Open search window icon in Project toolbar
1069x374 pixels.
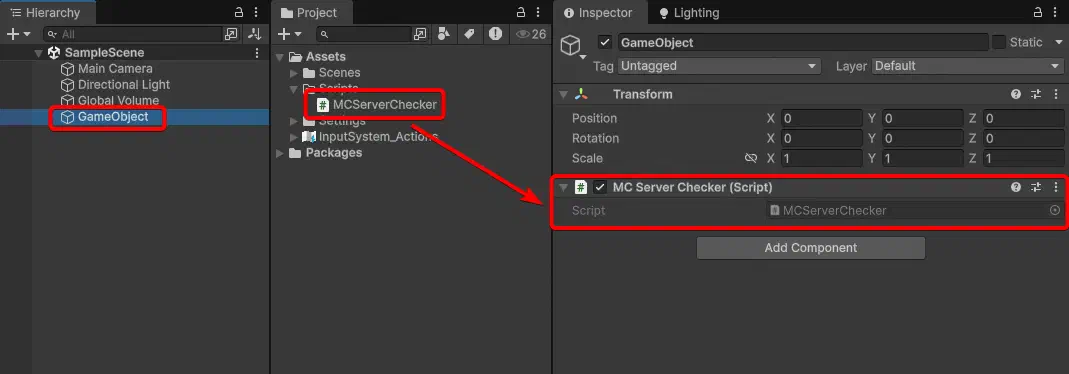click(420, 34)
